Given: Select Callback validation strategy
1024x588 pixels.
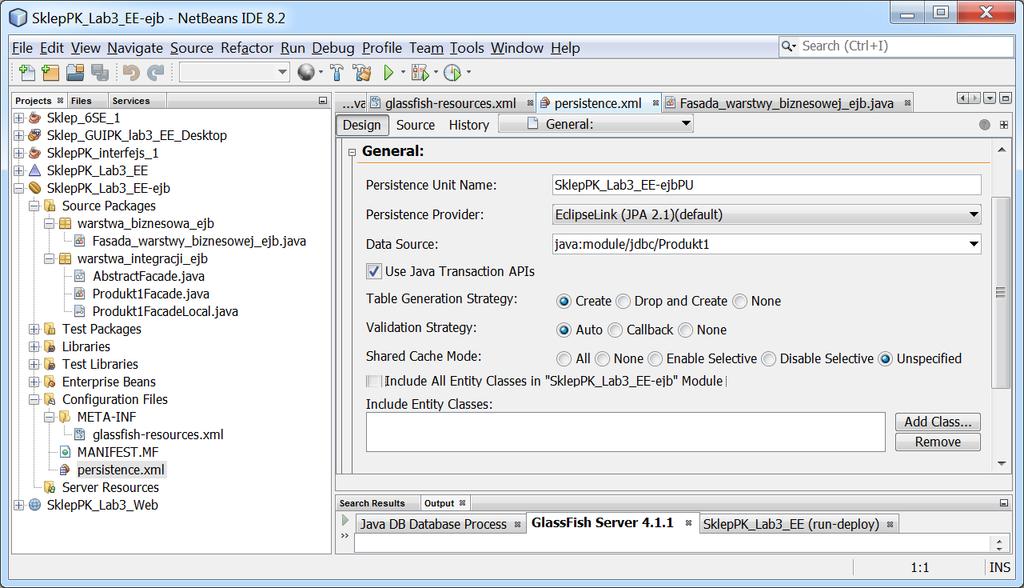Looking at the screenshot, I should point(615,330).
